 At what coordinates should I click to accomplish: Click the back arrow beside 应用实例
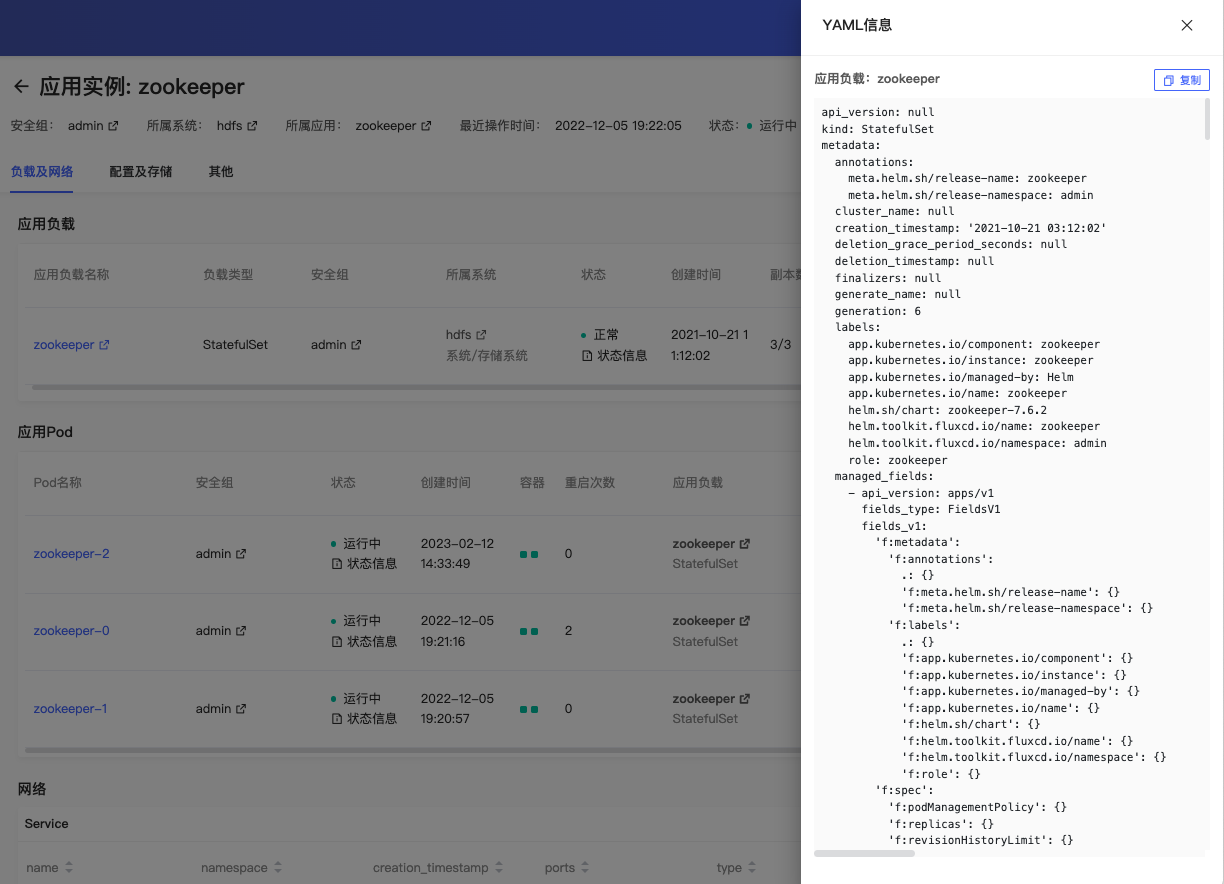pyautogui.click(x=21, y=86)
